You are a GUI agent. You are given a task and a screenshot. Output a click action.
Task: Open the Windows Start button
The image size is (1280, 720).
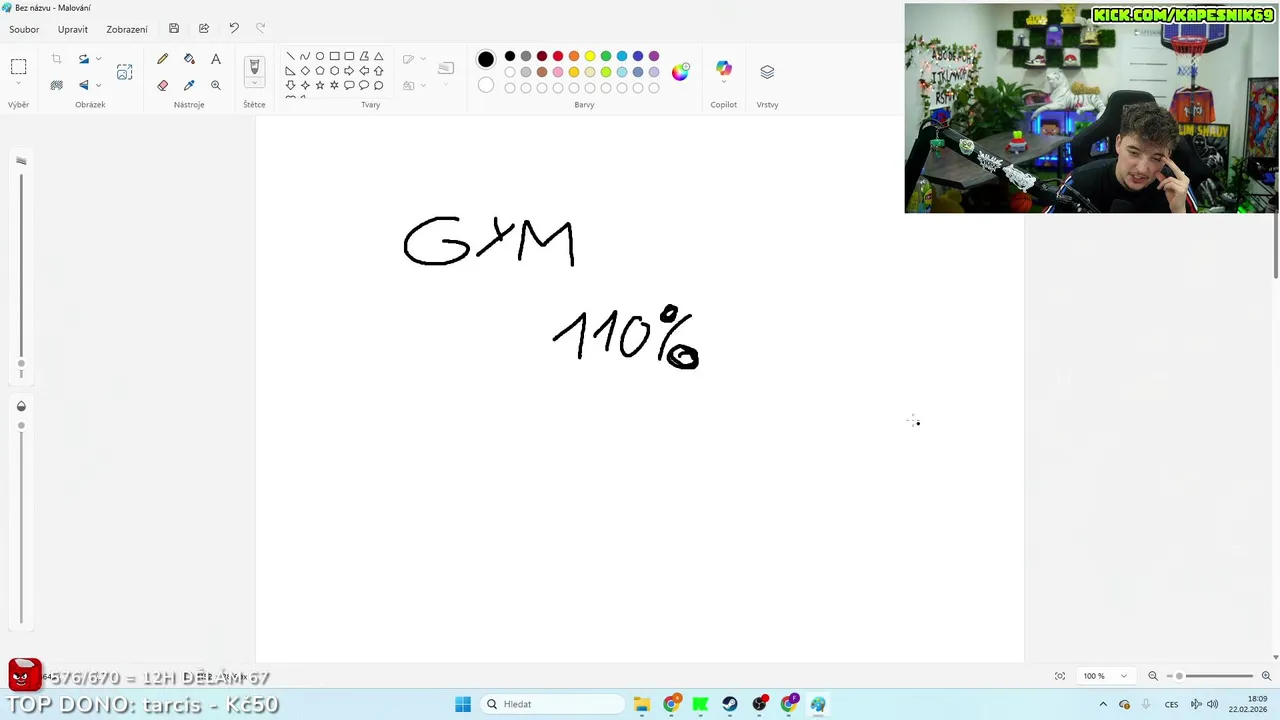click(x=463, y=704)
